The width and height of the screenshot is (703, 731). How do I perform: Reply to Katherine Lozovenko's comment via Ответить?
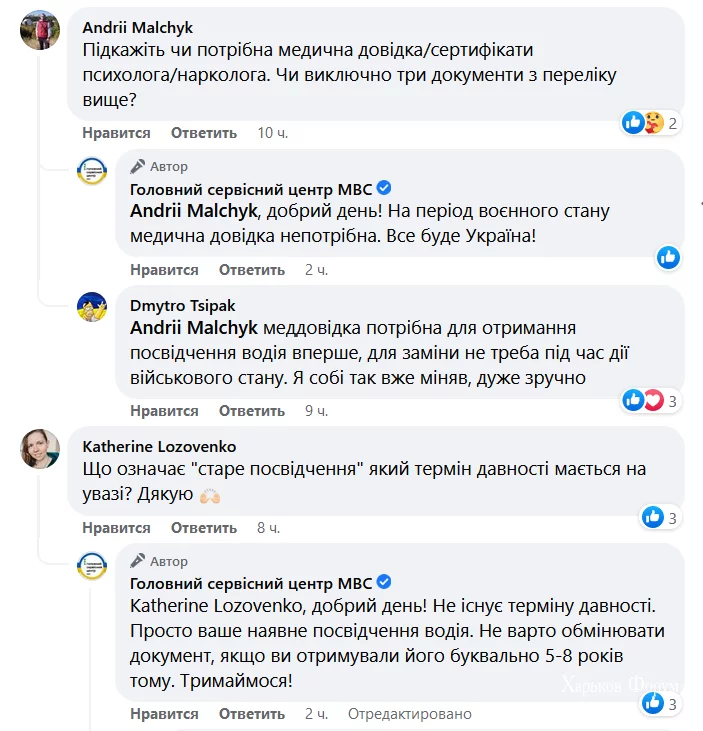tap(204, 528)
